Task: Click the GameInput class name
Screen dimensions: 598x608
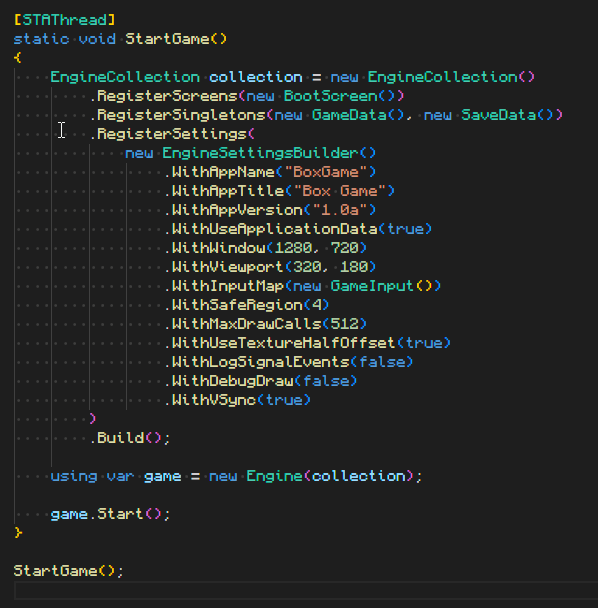Action: coord(373,286)
